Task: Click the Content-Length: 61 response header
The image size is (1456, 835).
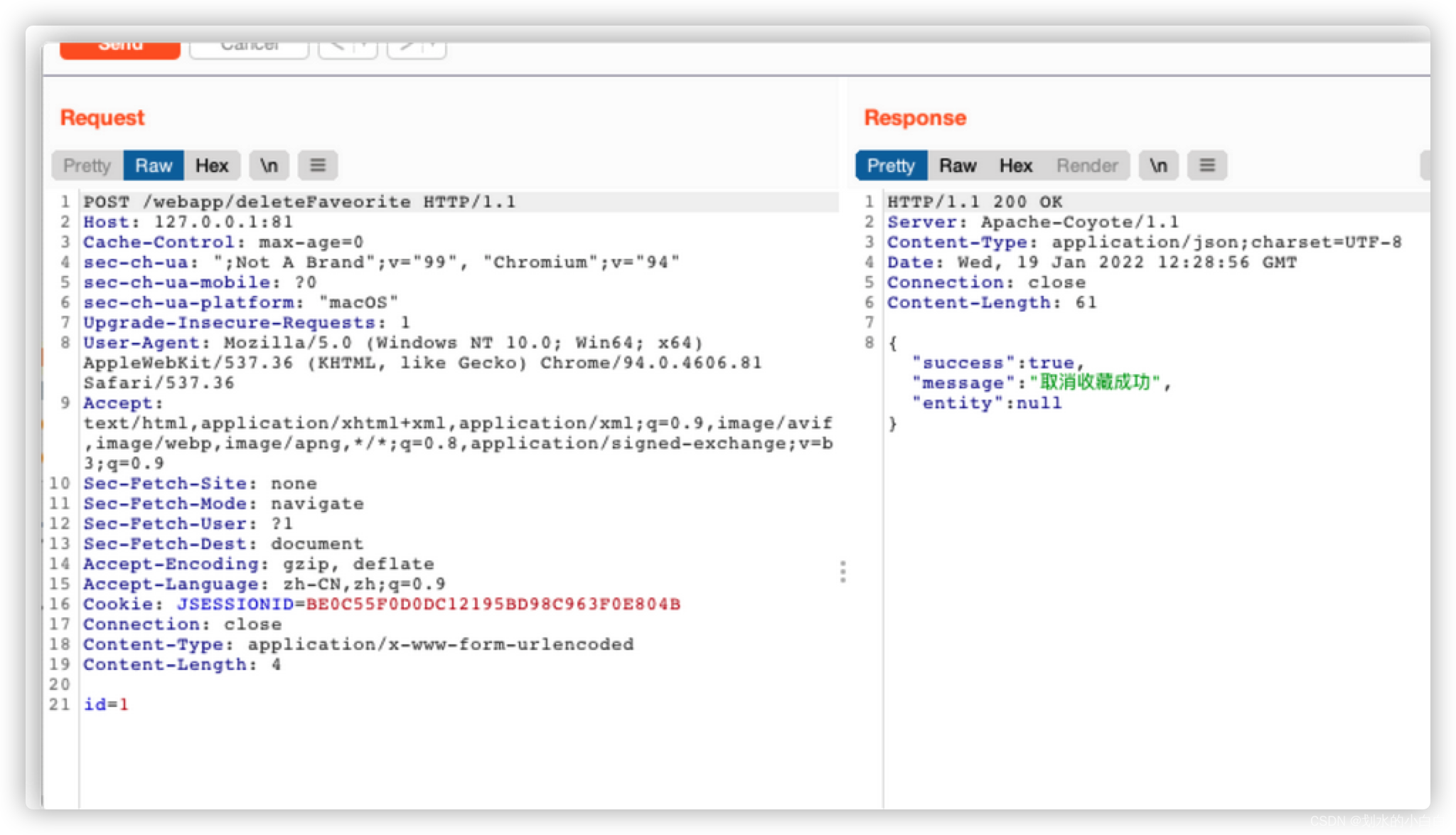Action: click(992, 302)
